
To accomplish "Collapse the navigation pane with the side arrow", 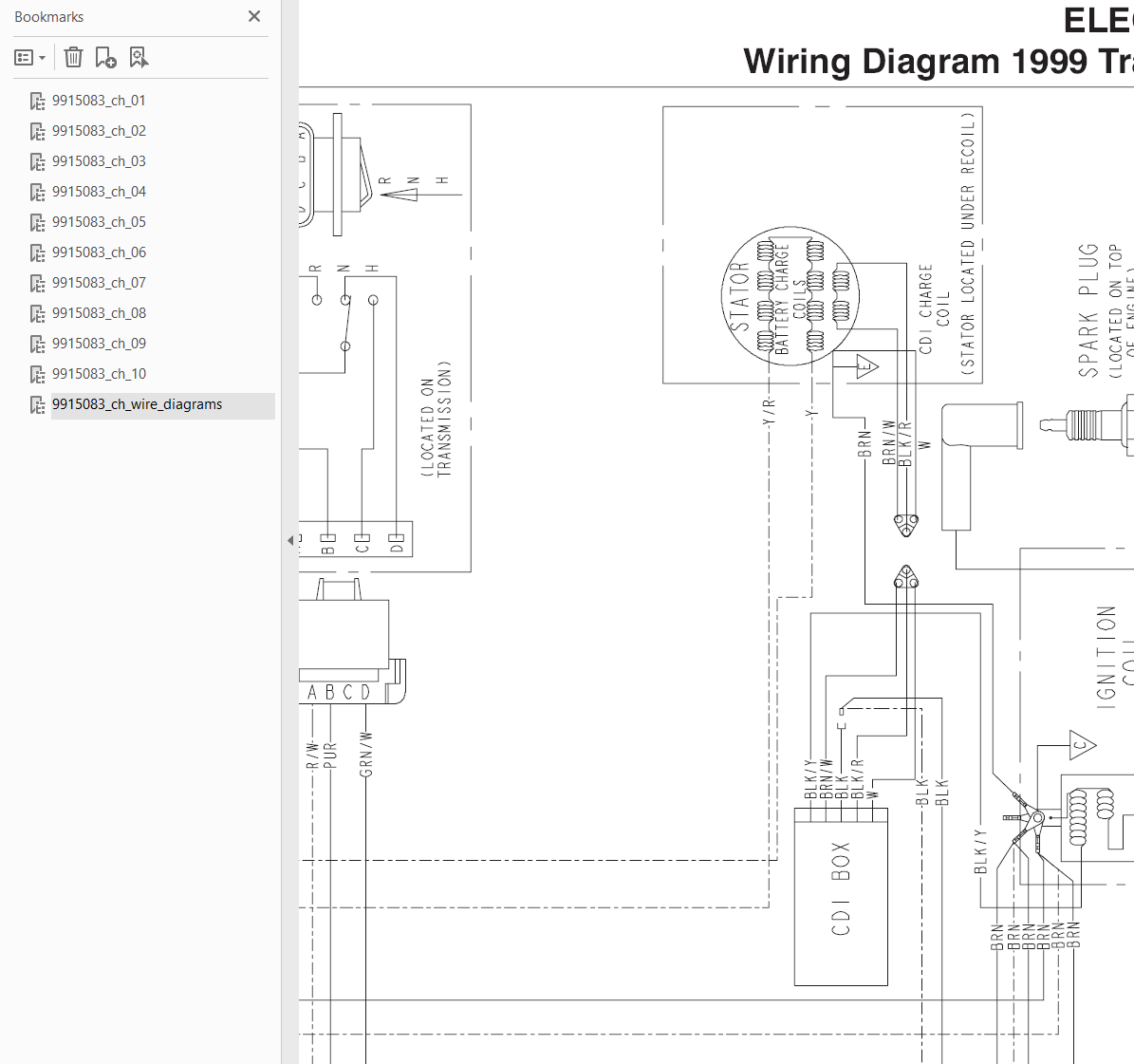I will (x=290, y=540).
